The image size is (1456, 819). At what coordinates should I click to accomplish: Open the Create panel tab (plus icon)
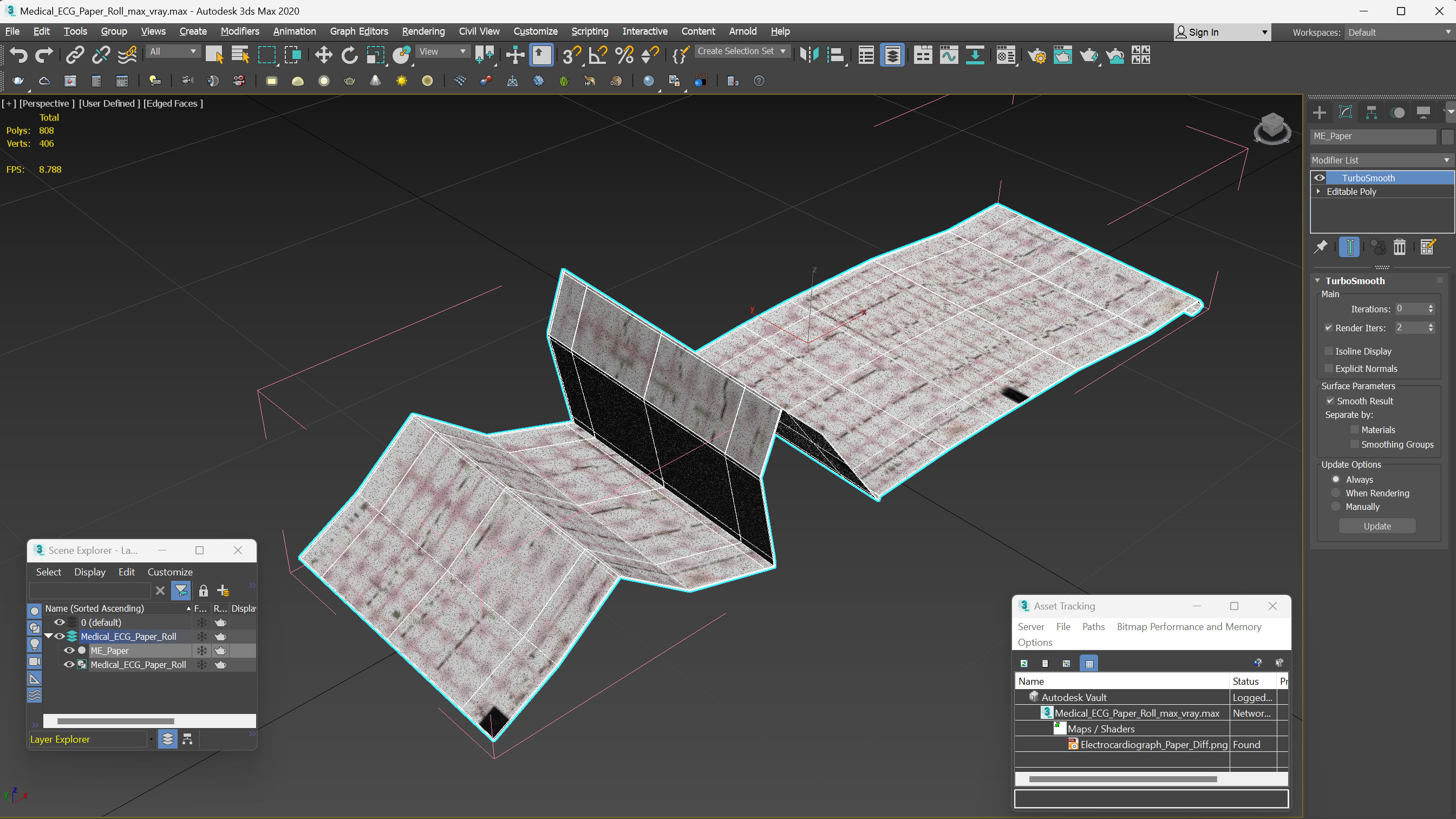click(1319, 113)
